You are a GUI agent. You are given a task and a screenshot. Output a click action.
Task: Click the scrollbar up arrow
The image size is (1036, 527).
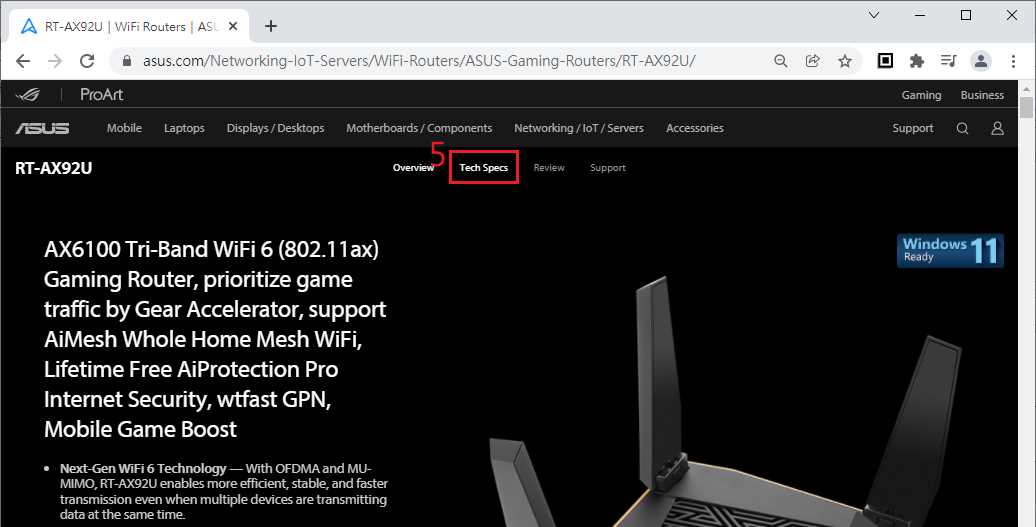click(1026, 88)
